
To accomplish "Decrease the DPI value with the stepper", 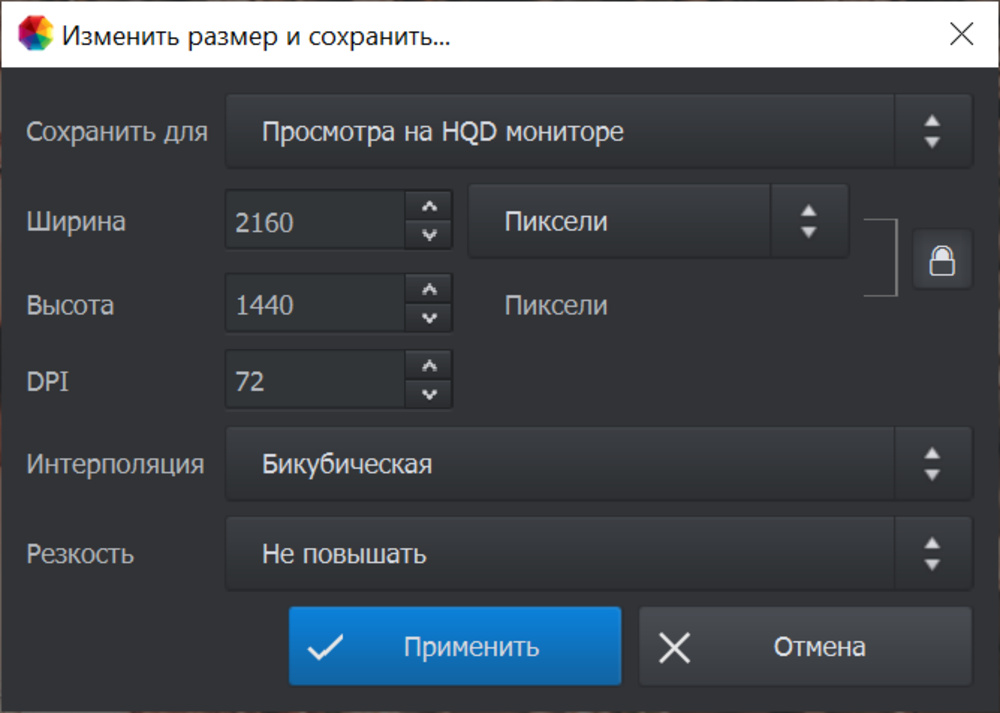I will click(x=430, y=393).
